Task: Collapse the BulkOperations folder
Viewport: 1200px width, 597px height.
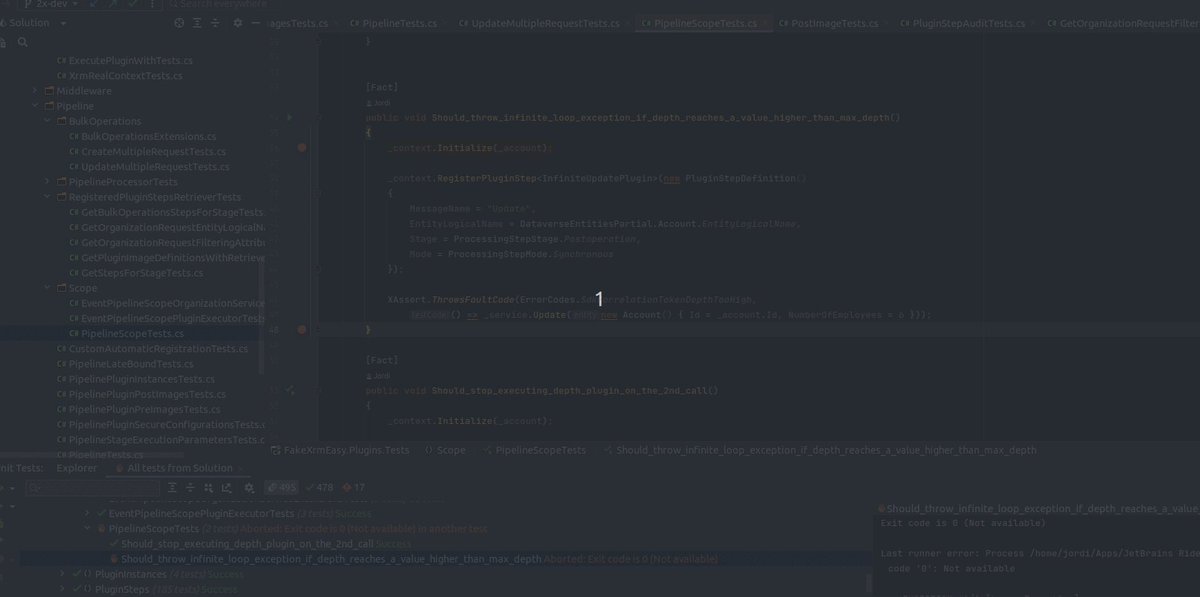Action: tap(48, 121)
